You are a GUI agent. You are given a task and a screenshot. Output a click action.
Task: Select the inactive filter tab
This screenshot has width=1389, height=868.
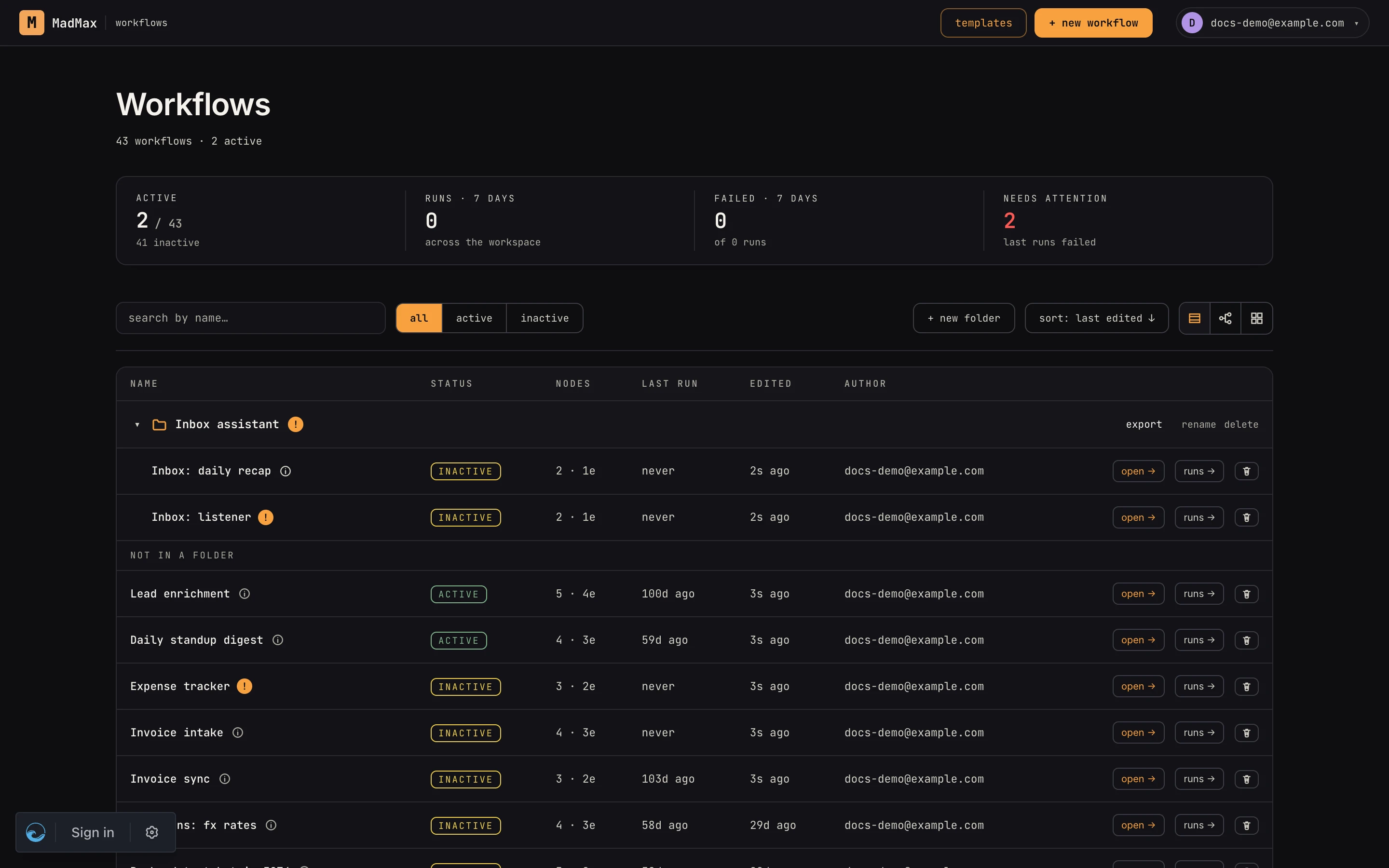(545, 318)
